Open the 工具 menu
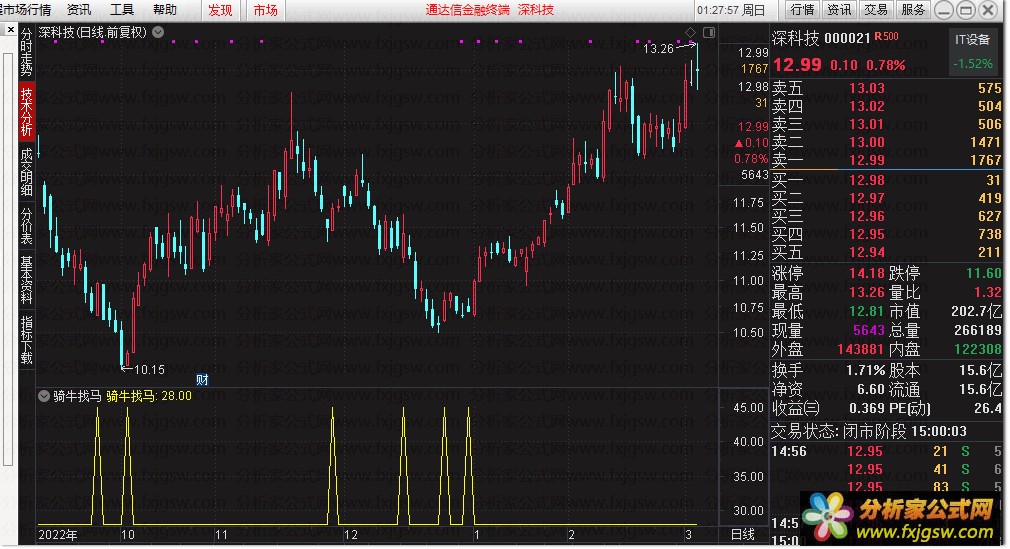Screen dimensions: 1010x549 (x=122, y=10)
